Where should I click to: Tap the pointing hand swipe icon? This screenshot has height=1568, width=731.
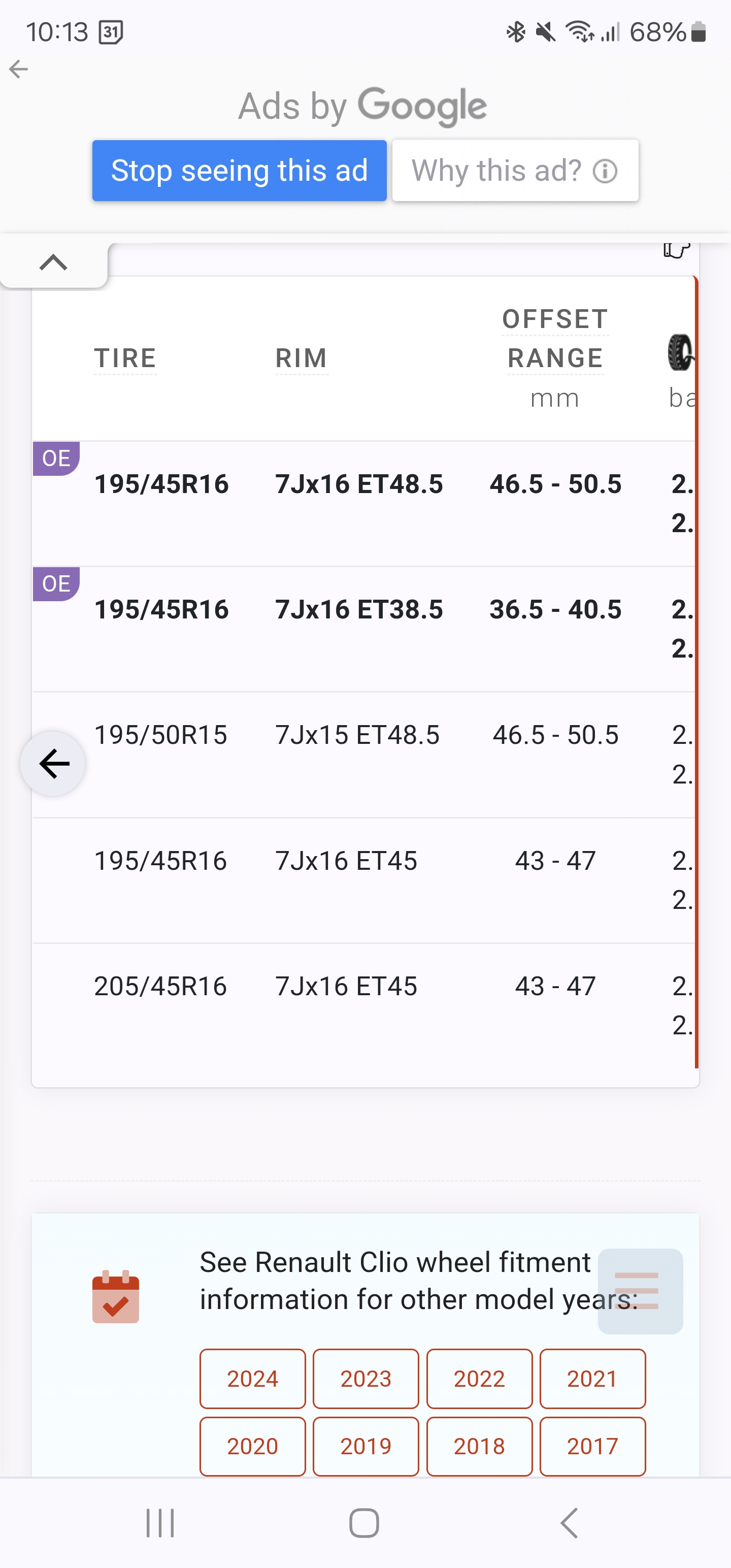tap(677, 249)
